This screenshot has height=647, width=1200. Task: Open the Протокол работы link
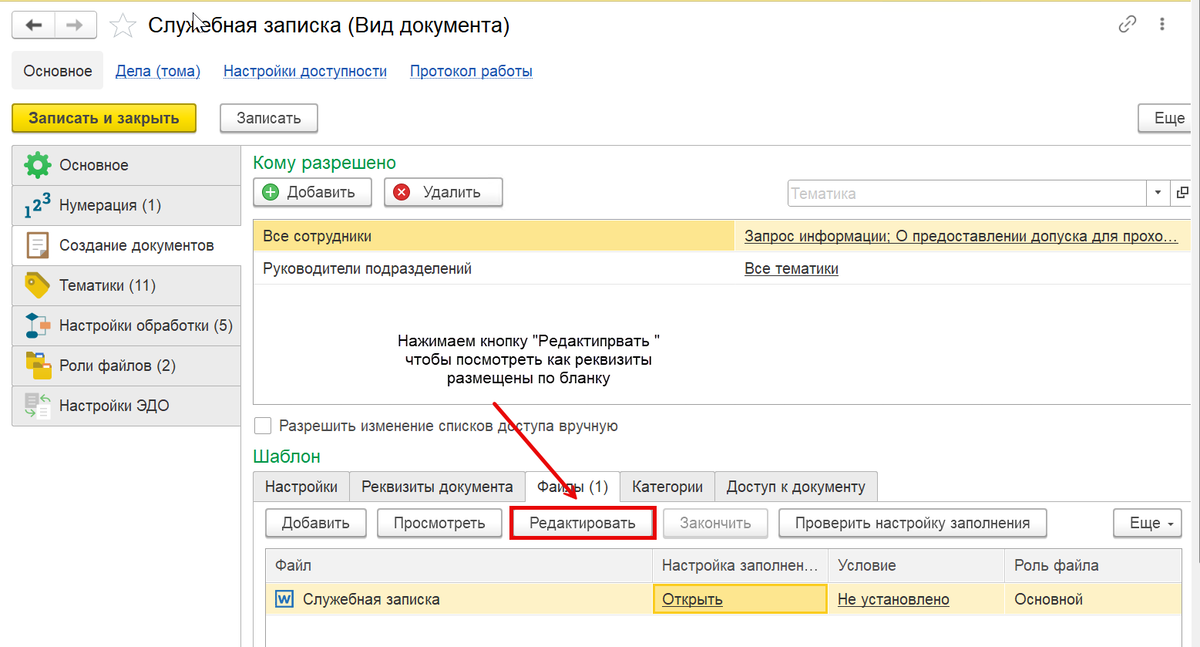471,71
